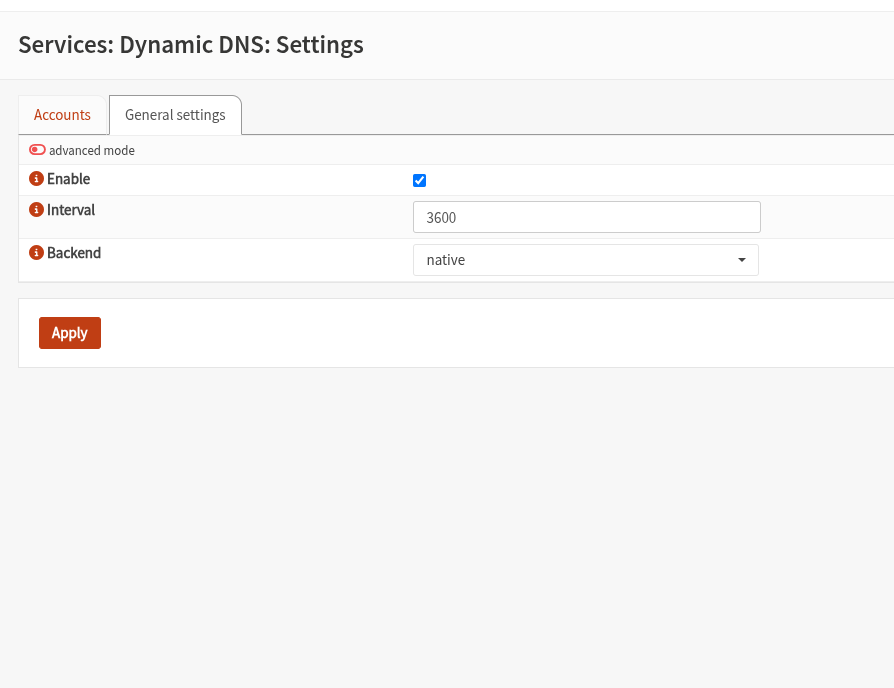Viewport: 894px width, 688px height.
Task: Click the Backend dropdown caret arrow
Action: (741, 260)
